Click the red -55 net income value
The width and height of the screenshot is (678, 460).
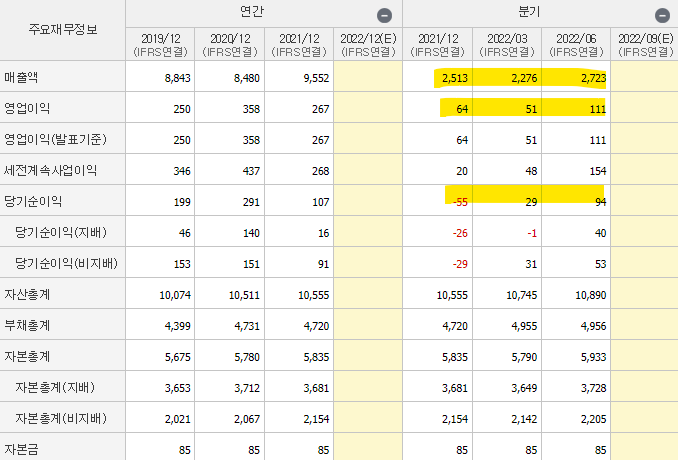(460, 202)
